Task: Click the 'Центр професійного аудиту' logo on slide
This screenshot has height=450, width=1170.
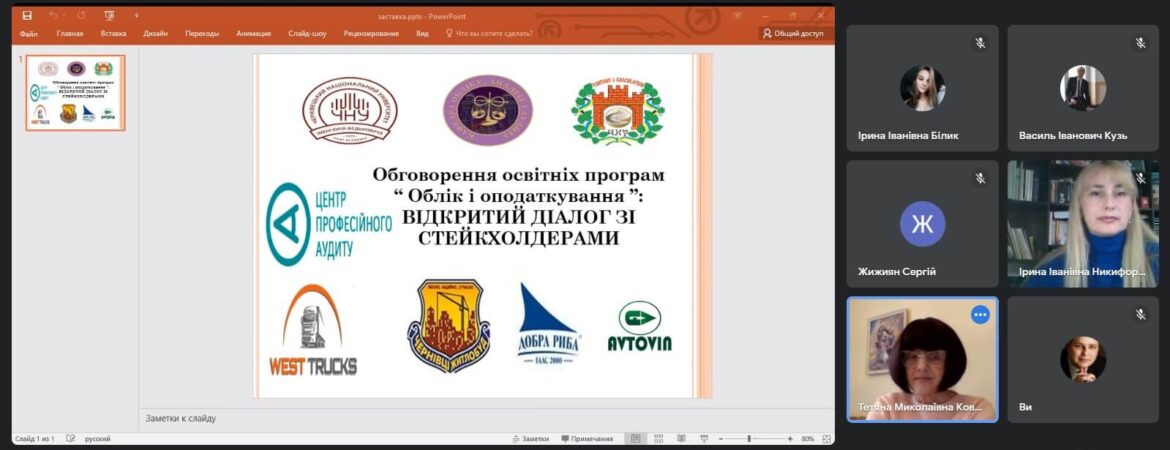Action: point(329,224)
